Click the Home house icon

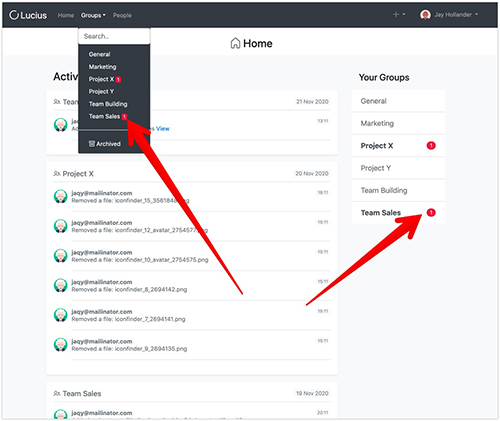point(235,43)
